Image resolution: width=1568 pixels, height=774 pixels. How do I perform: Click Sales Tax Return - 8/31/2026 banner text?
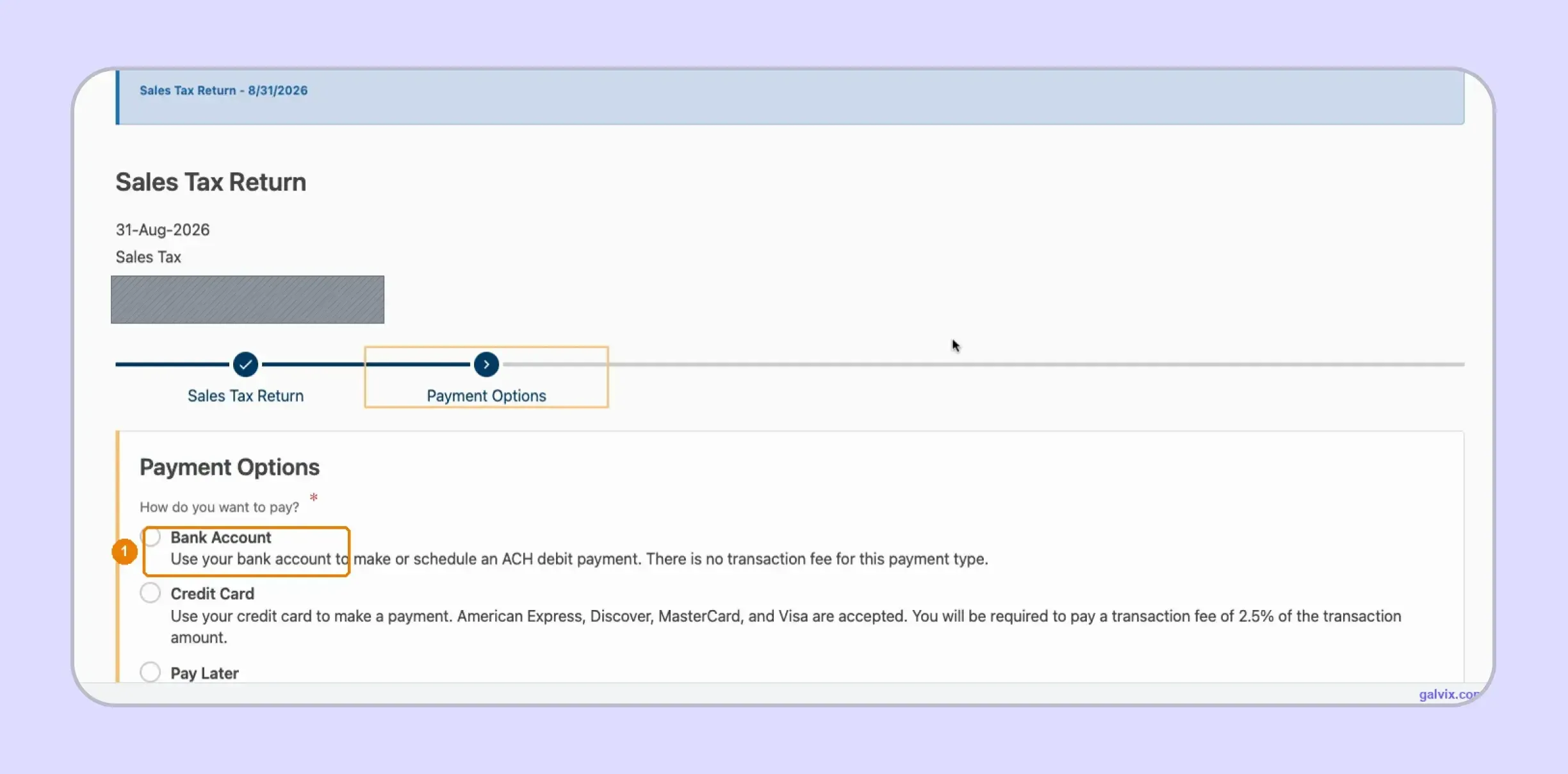pyautogui.click(x=224, y=90)
